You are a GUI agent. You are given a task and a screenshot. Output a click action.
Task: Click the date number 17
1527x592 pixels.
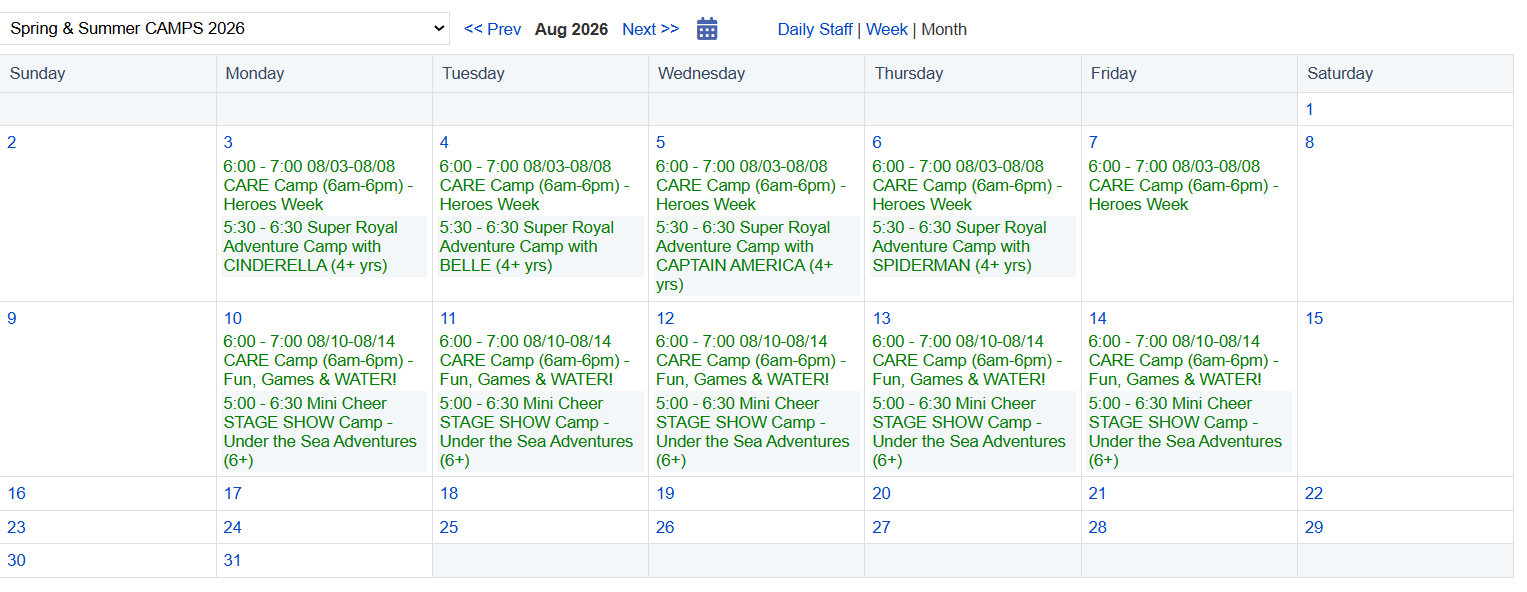pos(233,493)
